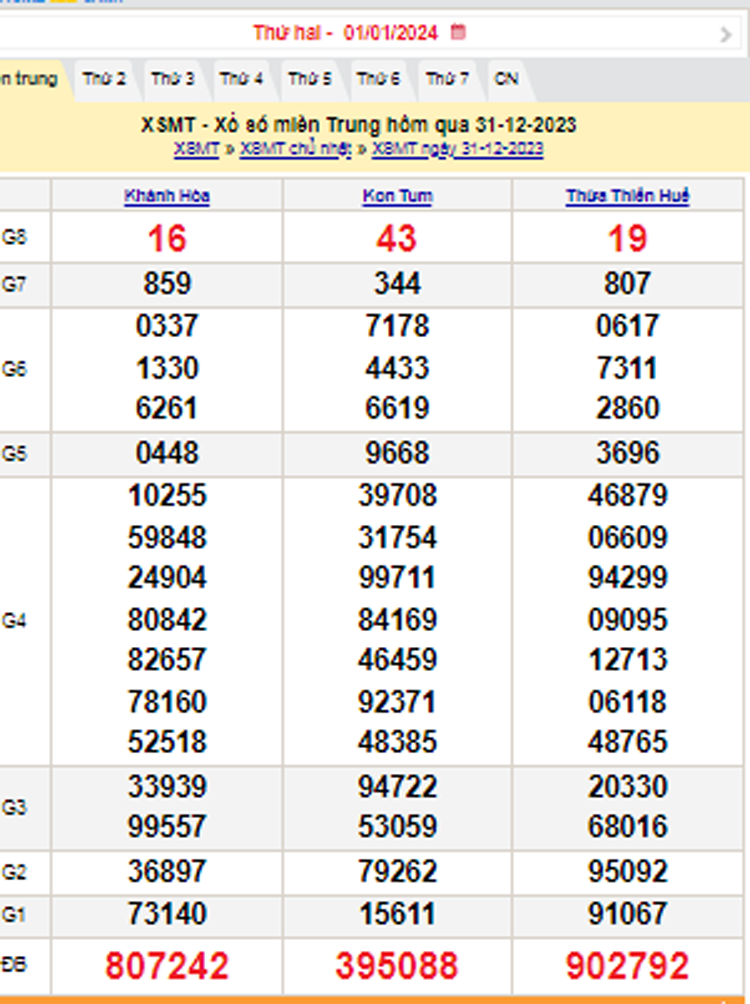750x1004 pixels.
Task: Click Kon Tum special prize 395088
Action: click(397, 966)
